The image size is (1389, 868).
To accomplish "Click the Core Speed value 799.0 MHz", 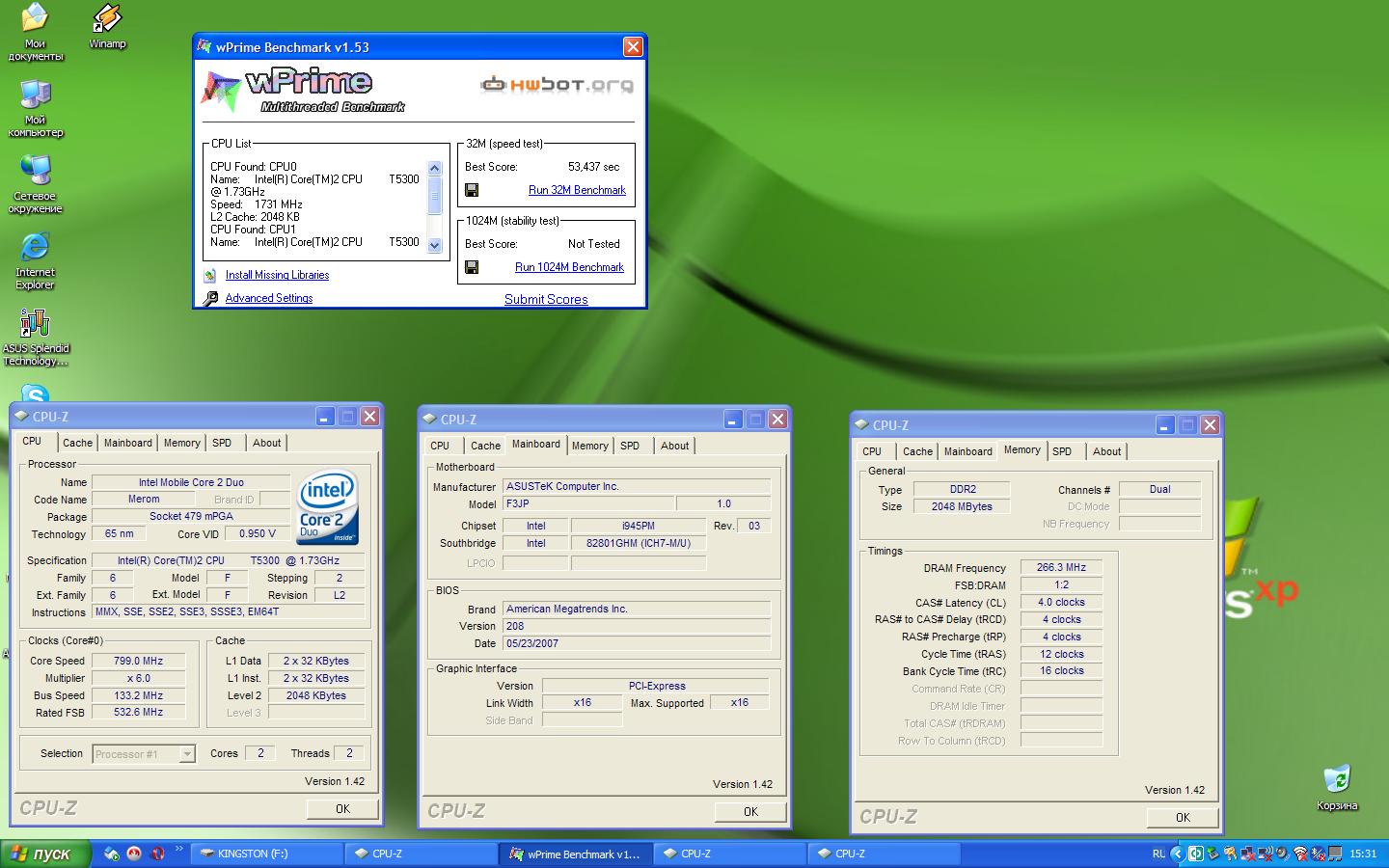I will [x=140, y=661].
